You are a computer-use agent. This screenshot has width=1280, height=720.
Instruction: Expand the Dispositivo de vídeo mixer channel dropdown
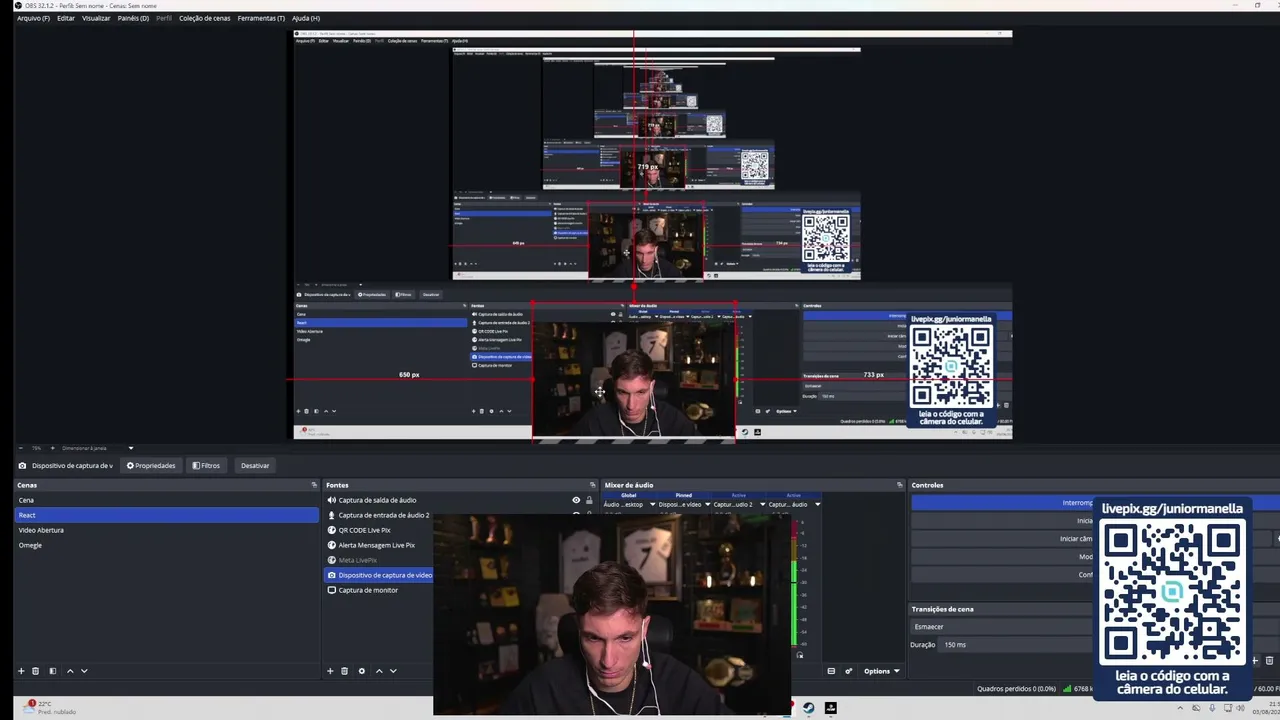tap(707, 504)
